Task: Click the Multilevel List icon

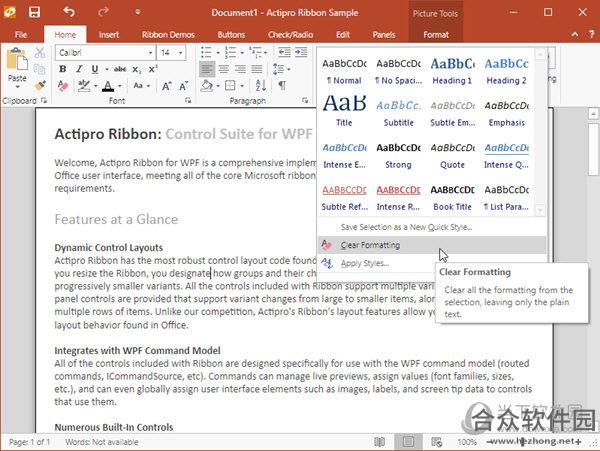Action: [x=255, y=52]
